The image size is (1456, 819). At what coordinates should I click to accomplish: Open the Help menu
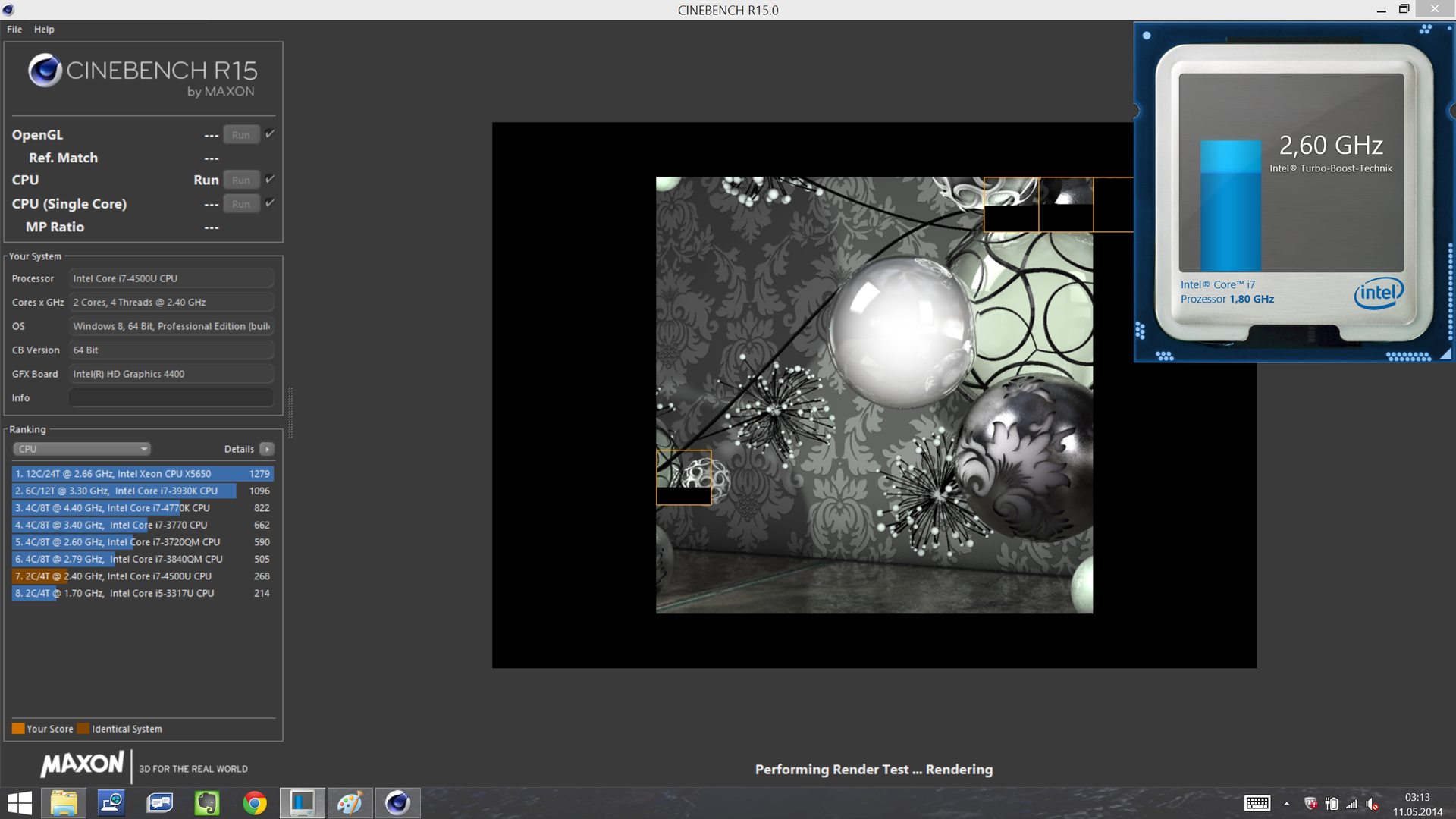44,30
